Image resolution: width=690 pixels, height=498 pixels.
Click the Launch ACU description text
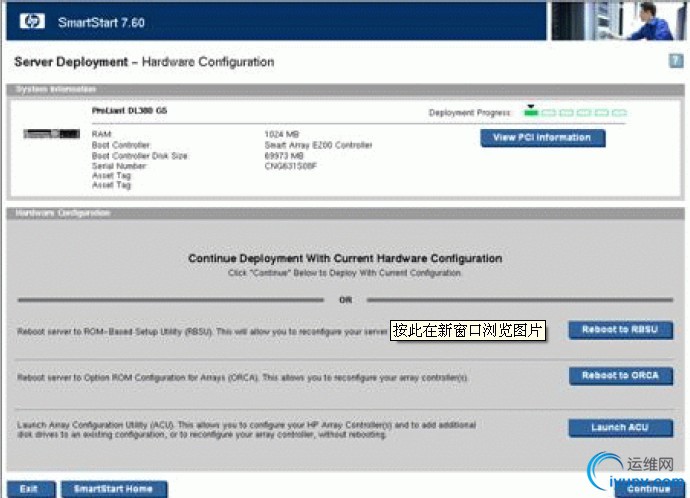pos(246,430)
